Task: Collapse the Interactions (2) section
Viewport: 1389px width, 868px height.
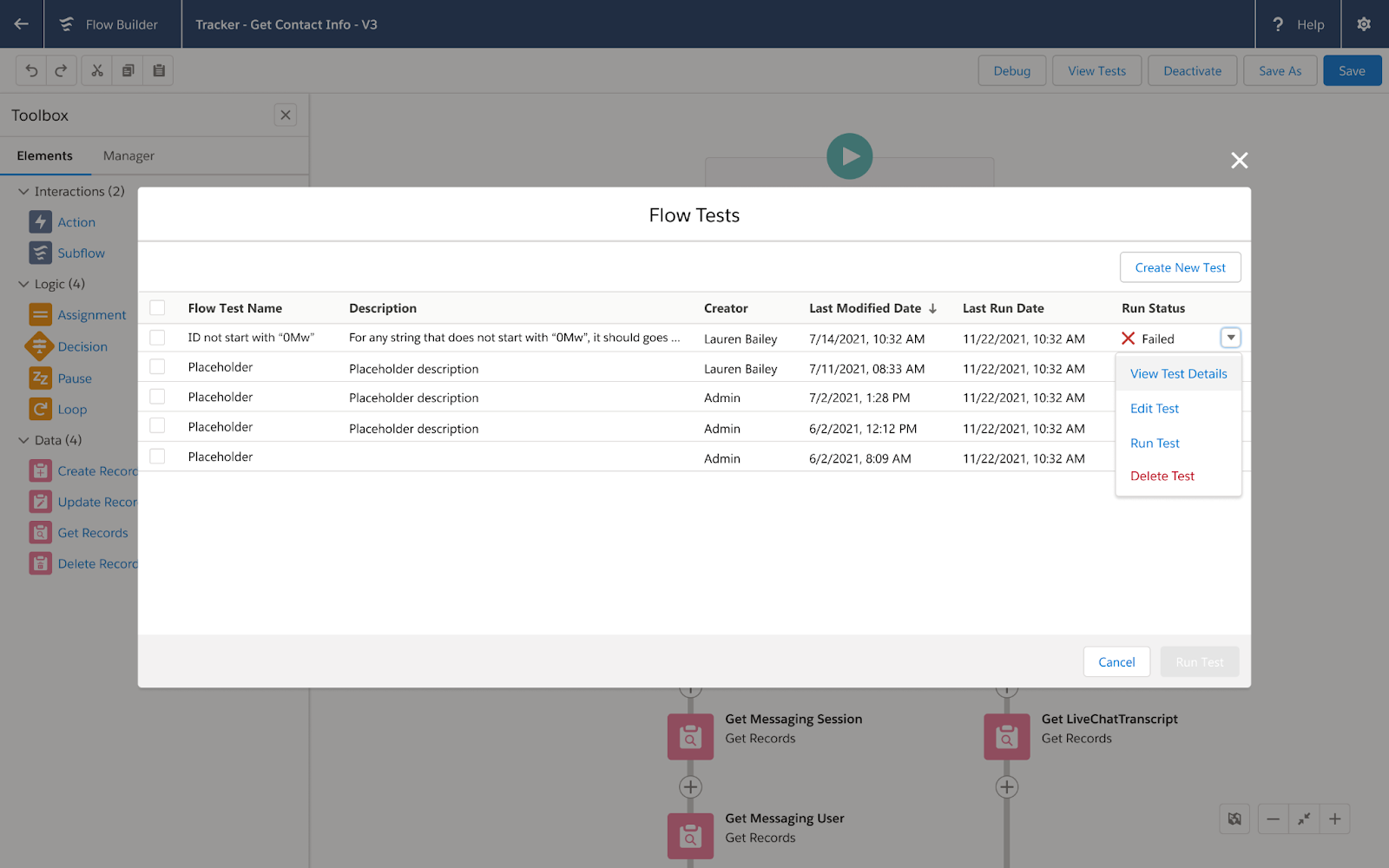Action: pyautogui.click(x=23, y=192)
